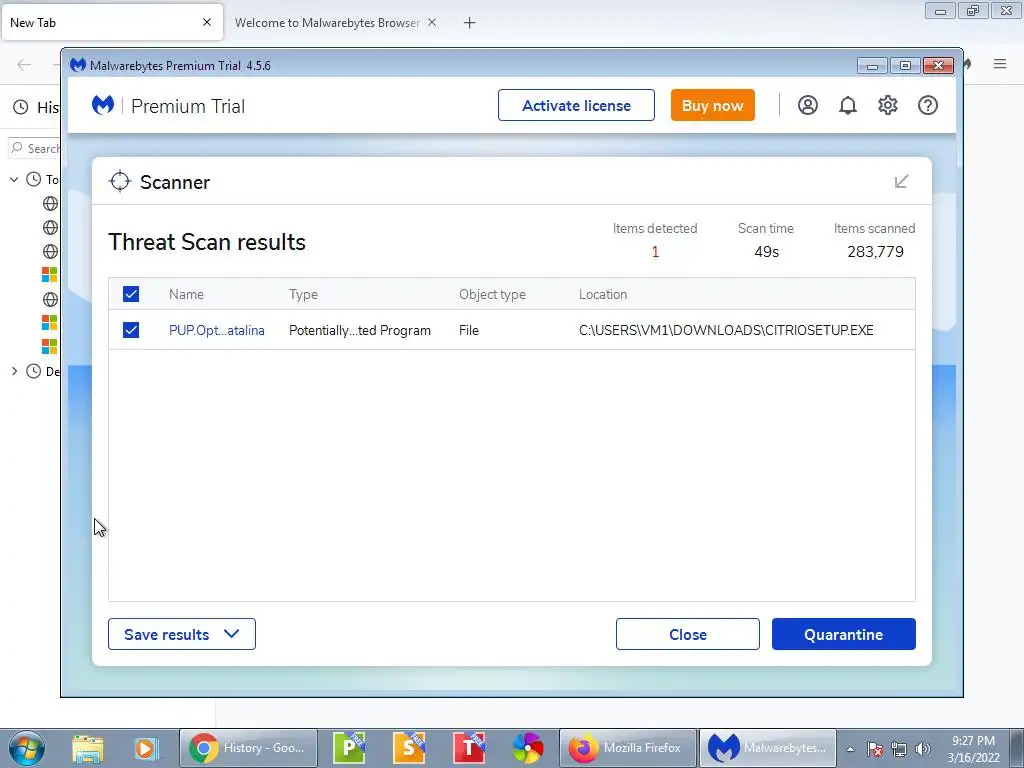Open the Firefox hamburger menu

(1000, 63)
